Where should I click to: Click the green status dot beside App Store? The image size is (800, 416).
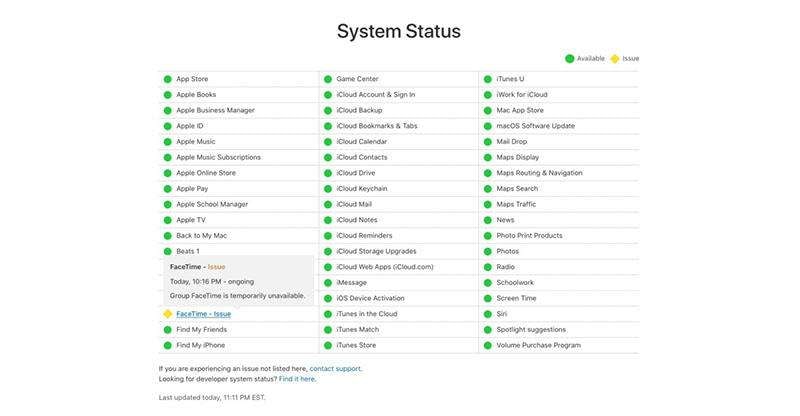point(168,79)
